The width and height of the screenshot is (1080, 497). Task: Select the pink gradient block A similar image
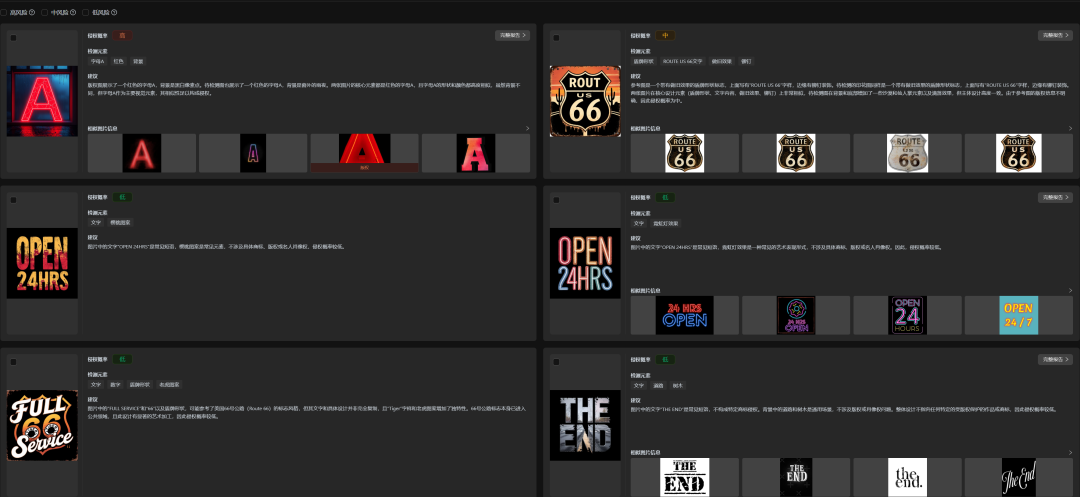(476, 153)
